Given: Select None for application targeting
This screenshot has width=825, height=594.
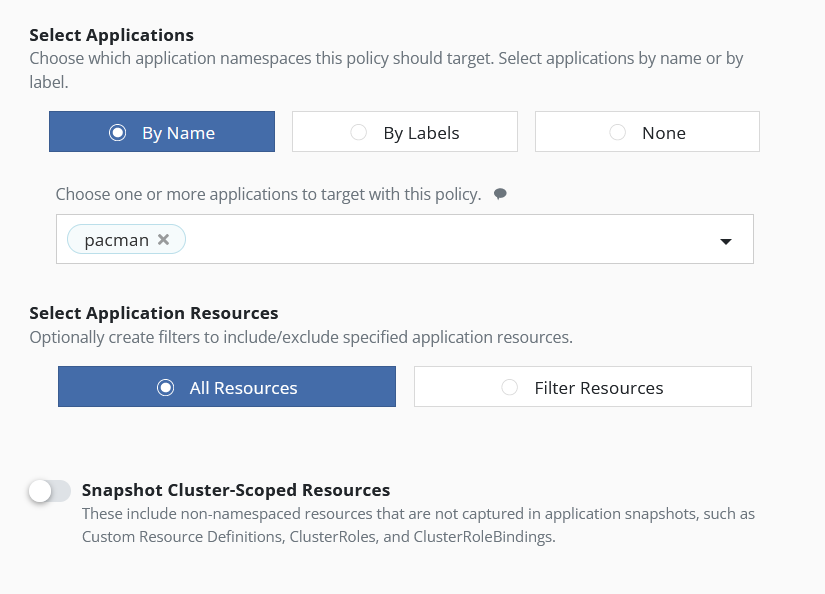Looking at the screenshot, I should pos(647,132).
